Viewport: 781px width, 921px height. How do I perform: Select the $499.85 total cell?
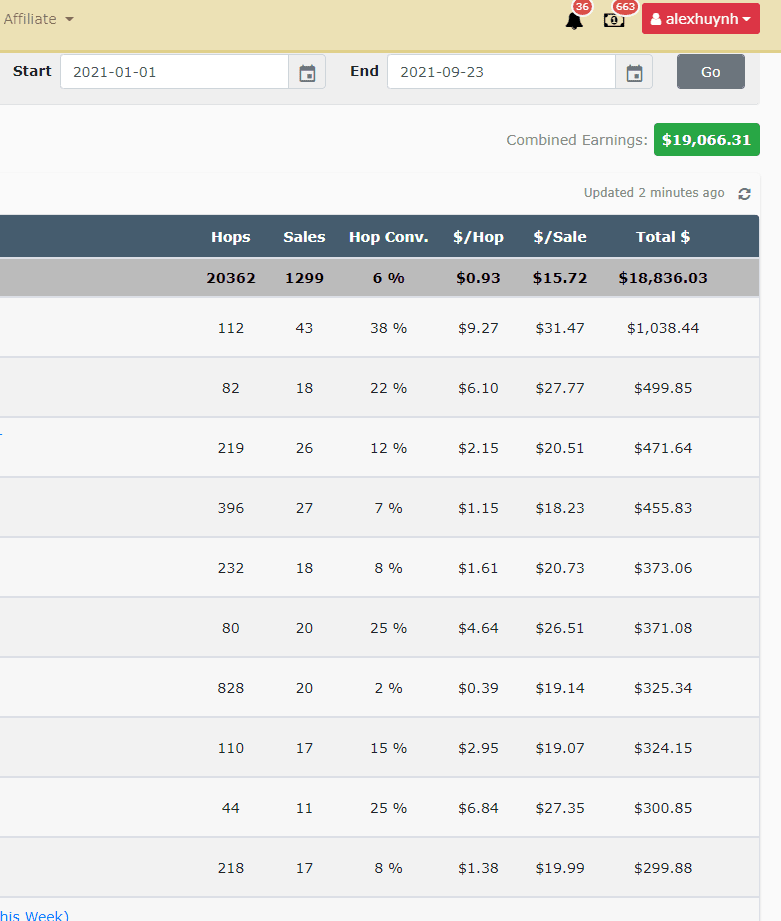(x=663, y=388)
